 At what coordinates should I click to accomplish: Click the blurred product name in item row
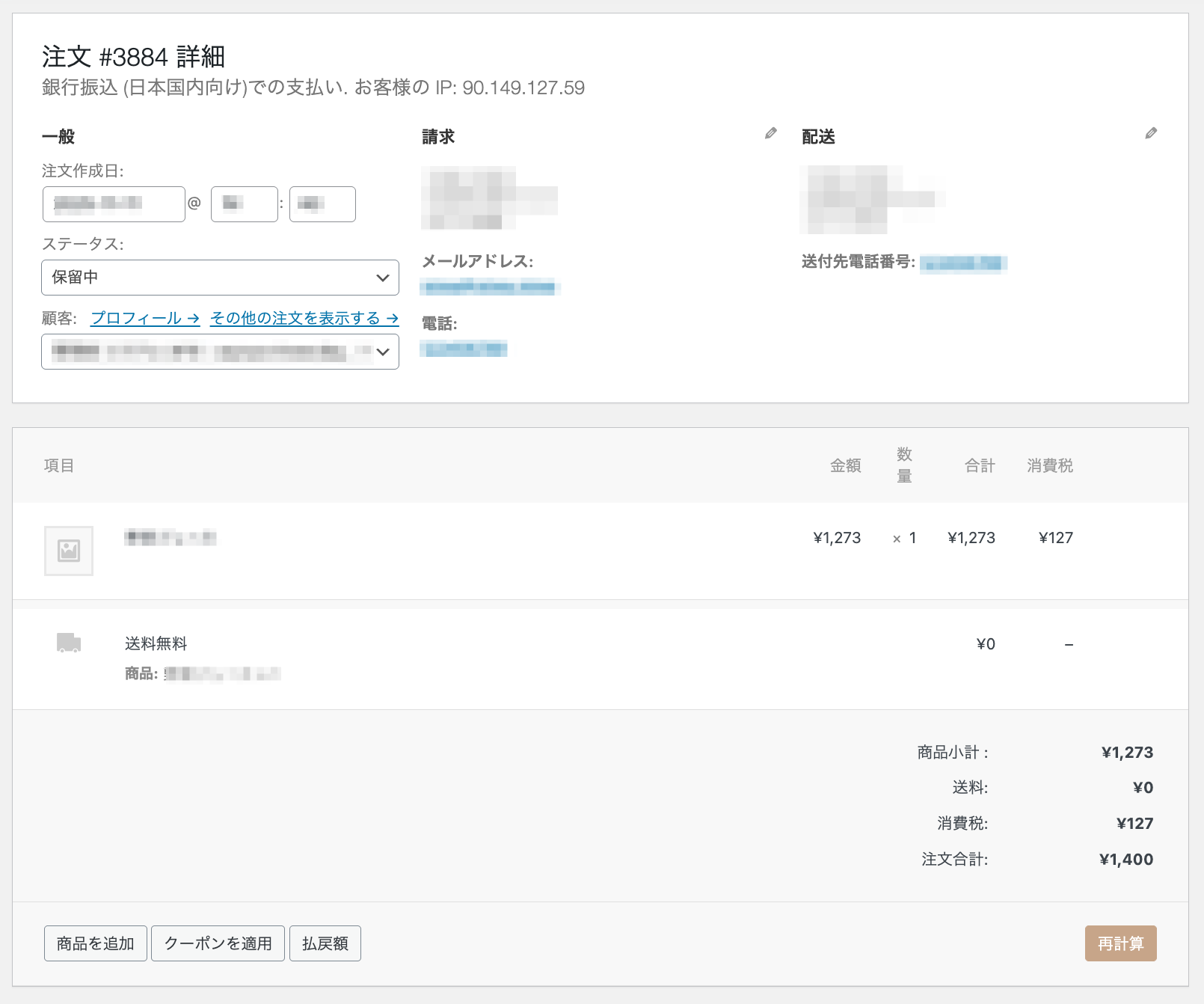[171, 537]
